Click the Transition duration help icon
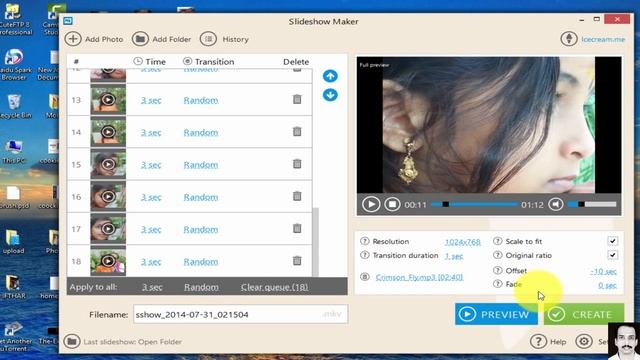640x360 pixels. click(364, 255)
